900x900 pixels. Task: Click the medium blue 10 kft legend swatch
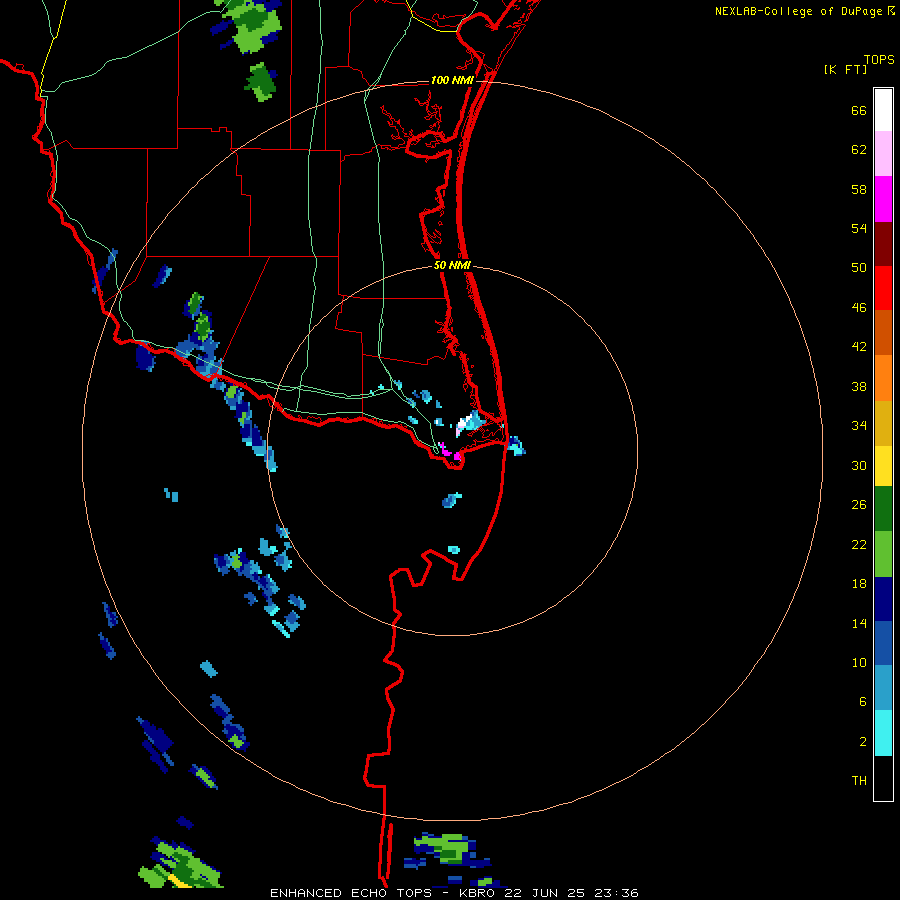(x=883, y=643)
